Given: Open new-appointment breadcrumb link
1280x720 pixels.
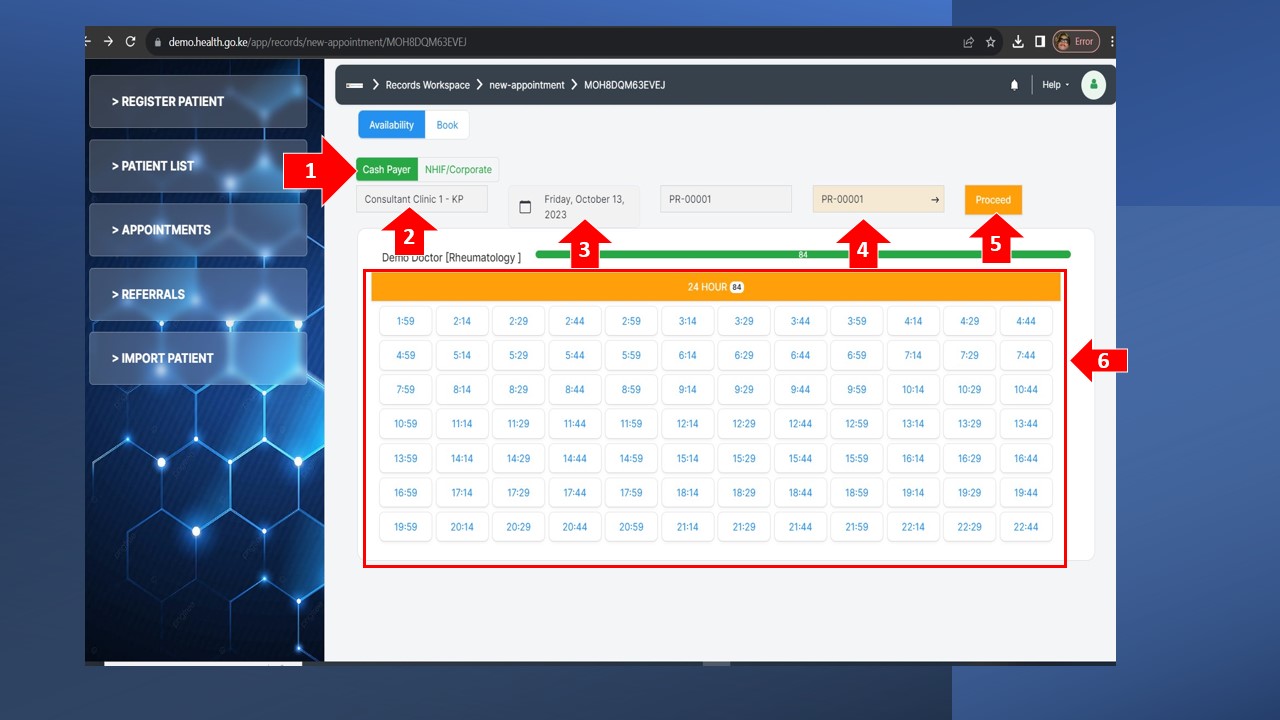Looking at the screenshot, I should [x=527, y=85].
